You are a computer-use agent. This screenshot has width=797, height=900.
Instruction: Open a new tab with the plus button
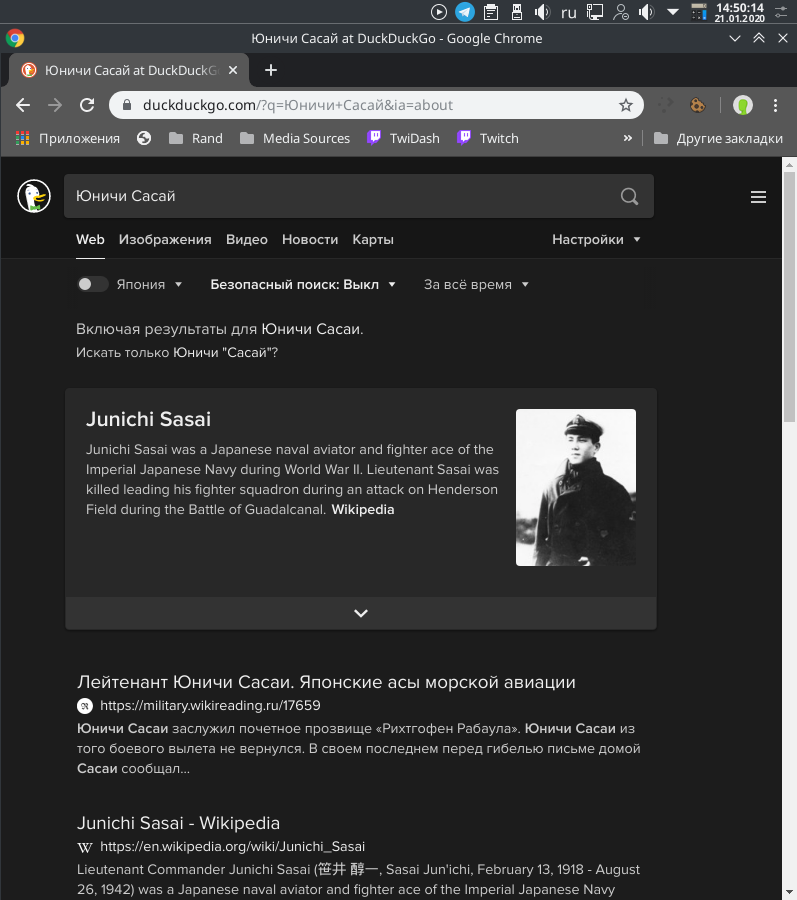click(271, 70)
